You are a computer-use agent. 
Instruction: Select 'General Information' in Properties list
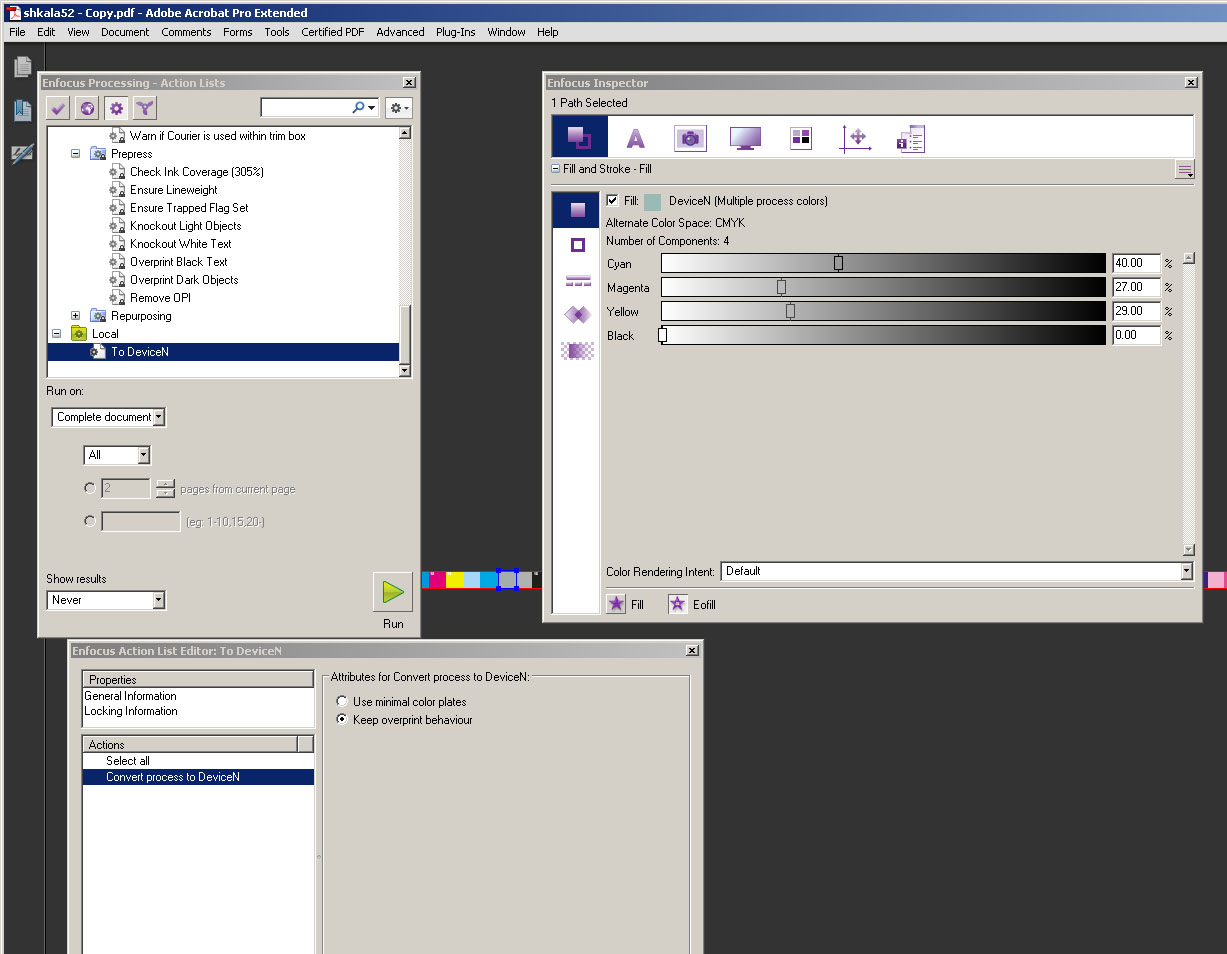(198, 696)
